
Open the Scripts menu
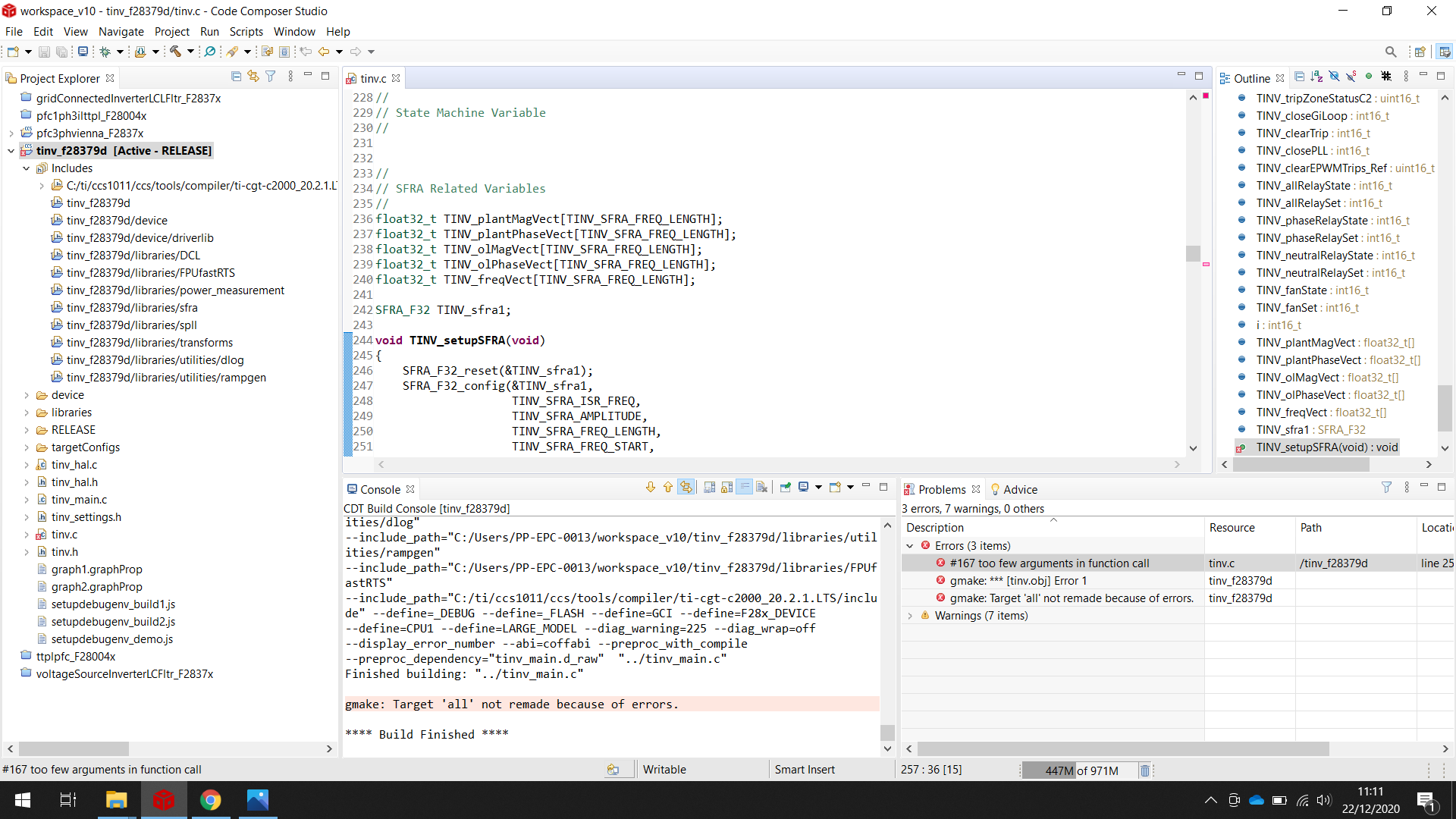coord(246,32)
